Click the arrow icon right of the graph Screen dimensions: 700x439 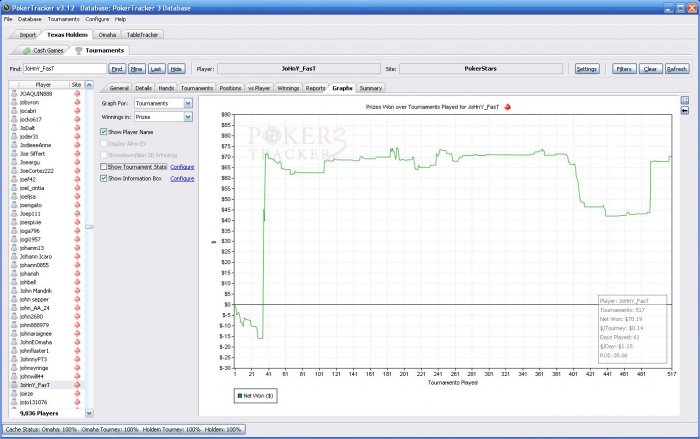pos(684,111)
